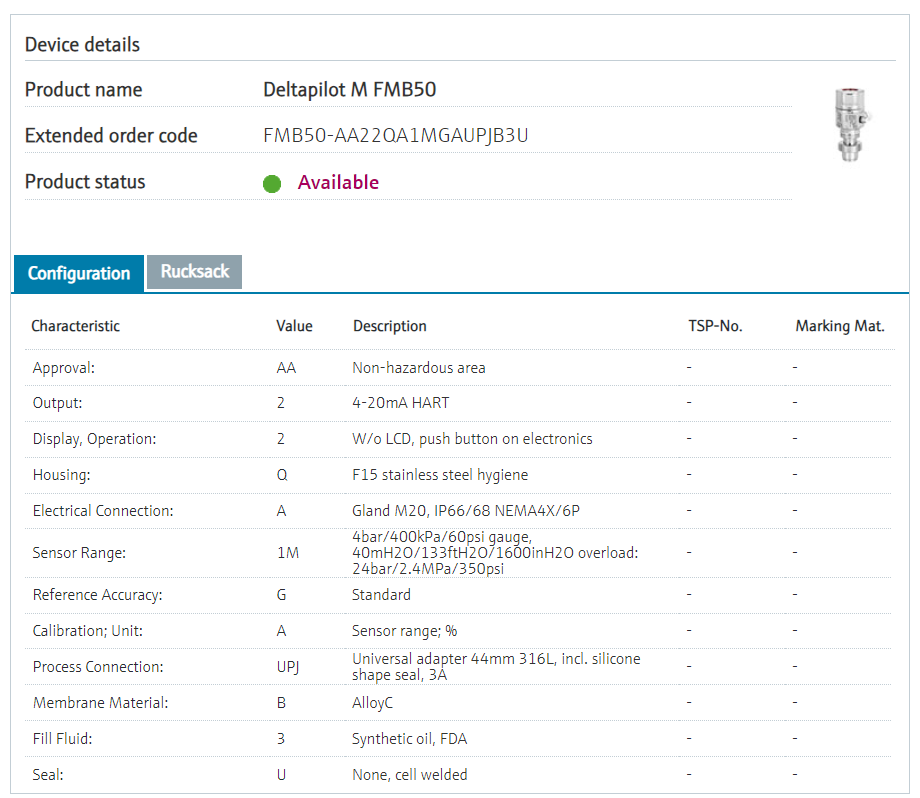Select 'Synthetic oil, FDA' description
Image resolution: width=920 pixels, height=798 pixels.
pyautogui.click(x=410, y=739)
